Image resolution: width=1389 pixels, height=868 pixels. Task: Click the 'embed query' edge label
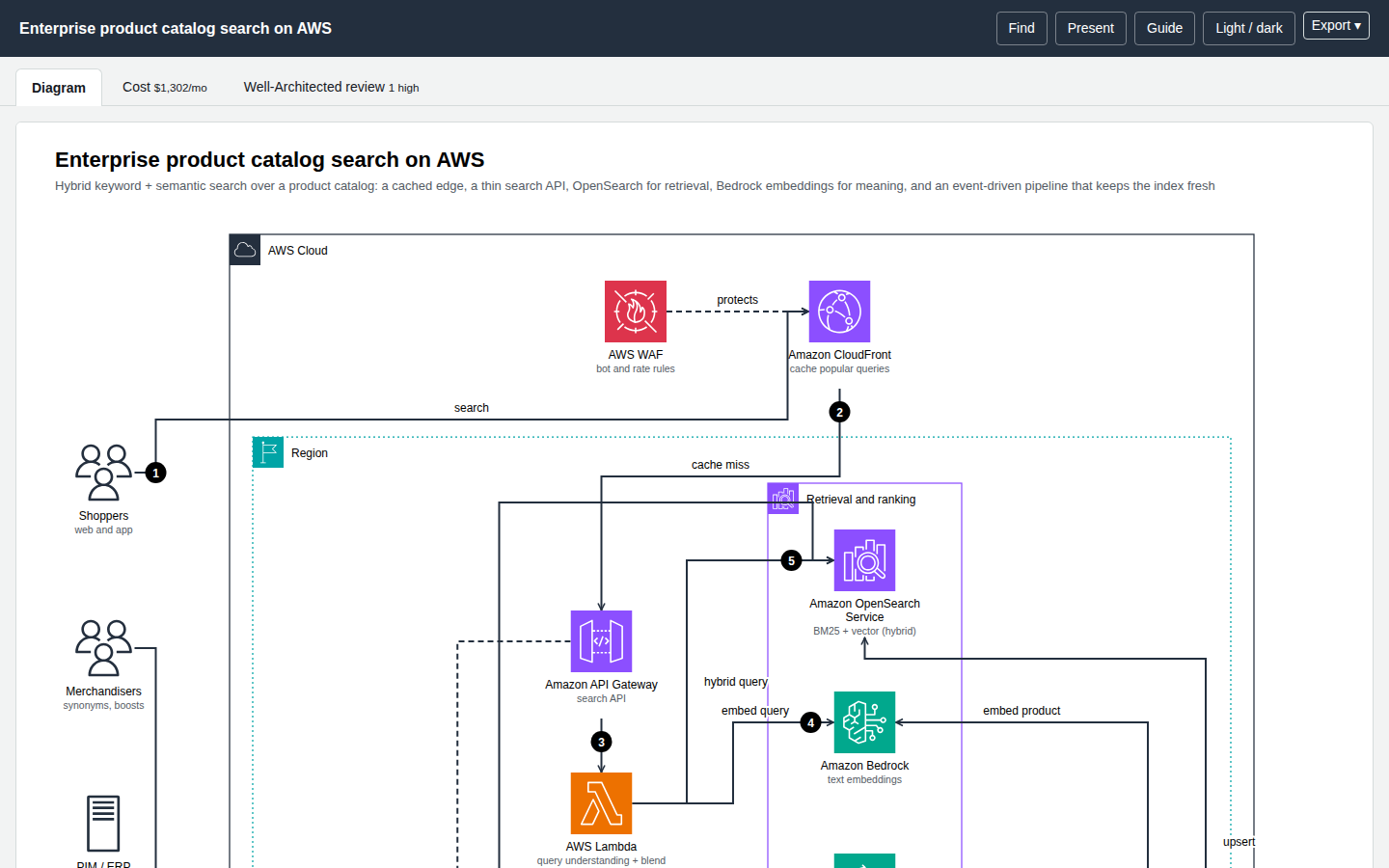(755, 711)
